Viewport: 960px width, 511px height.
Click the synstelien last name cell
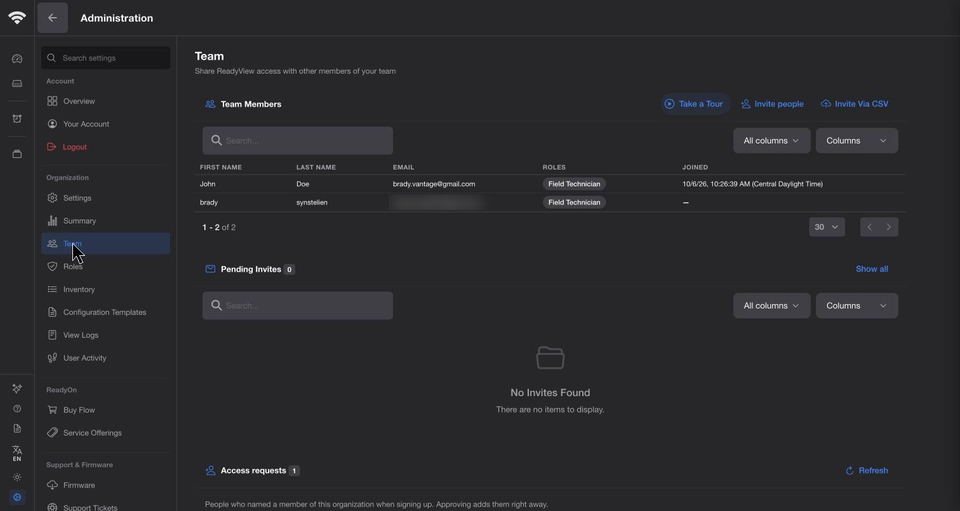[x=312, y=203]
